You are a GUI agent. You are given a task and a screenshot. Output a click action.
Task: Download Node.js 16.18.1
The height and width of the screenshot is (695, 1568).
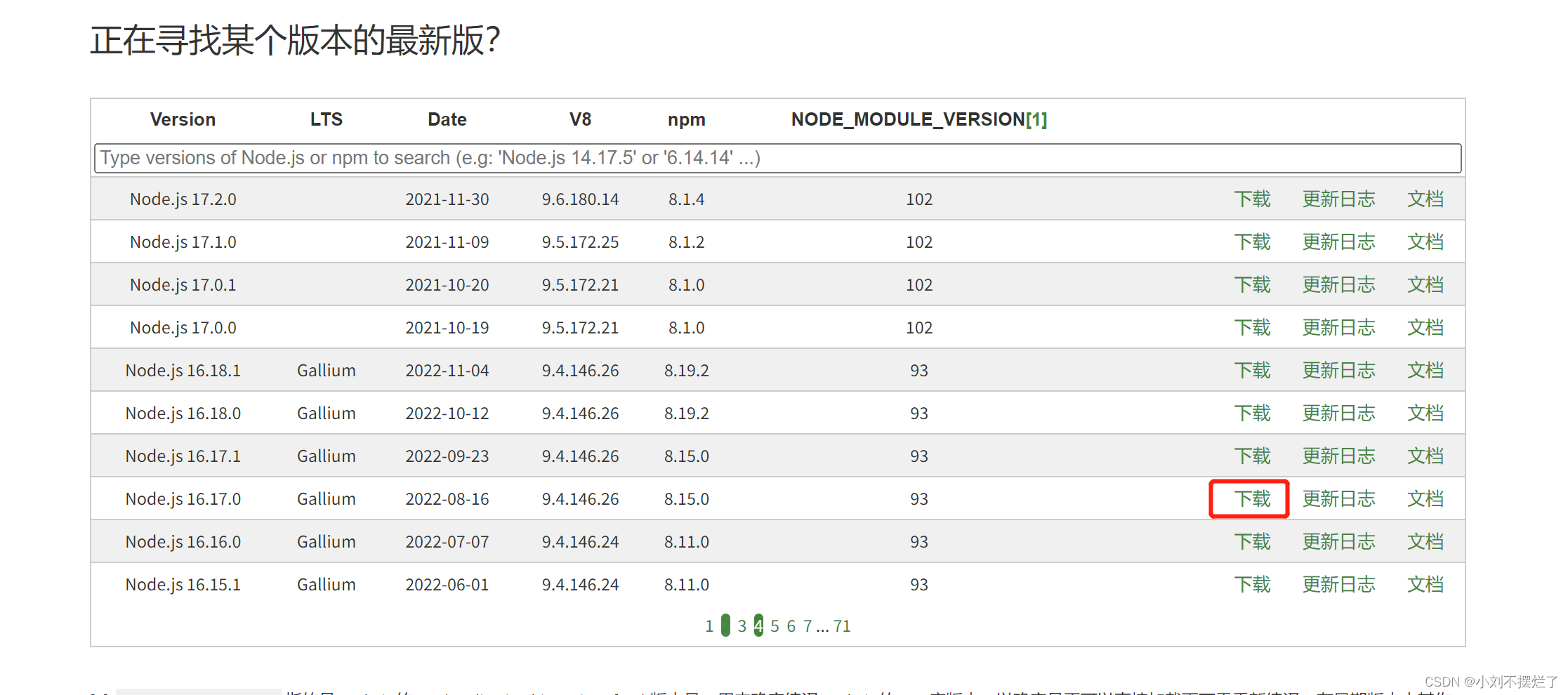1252,371
